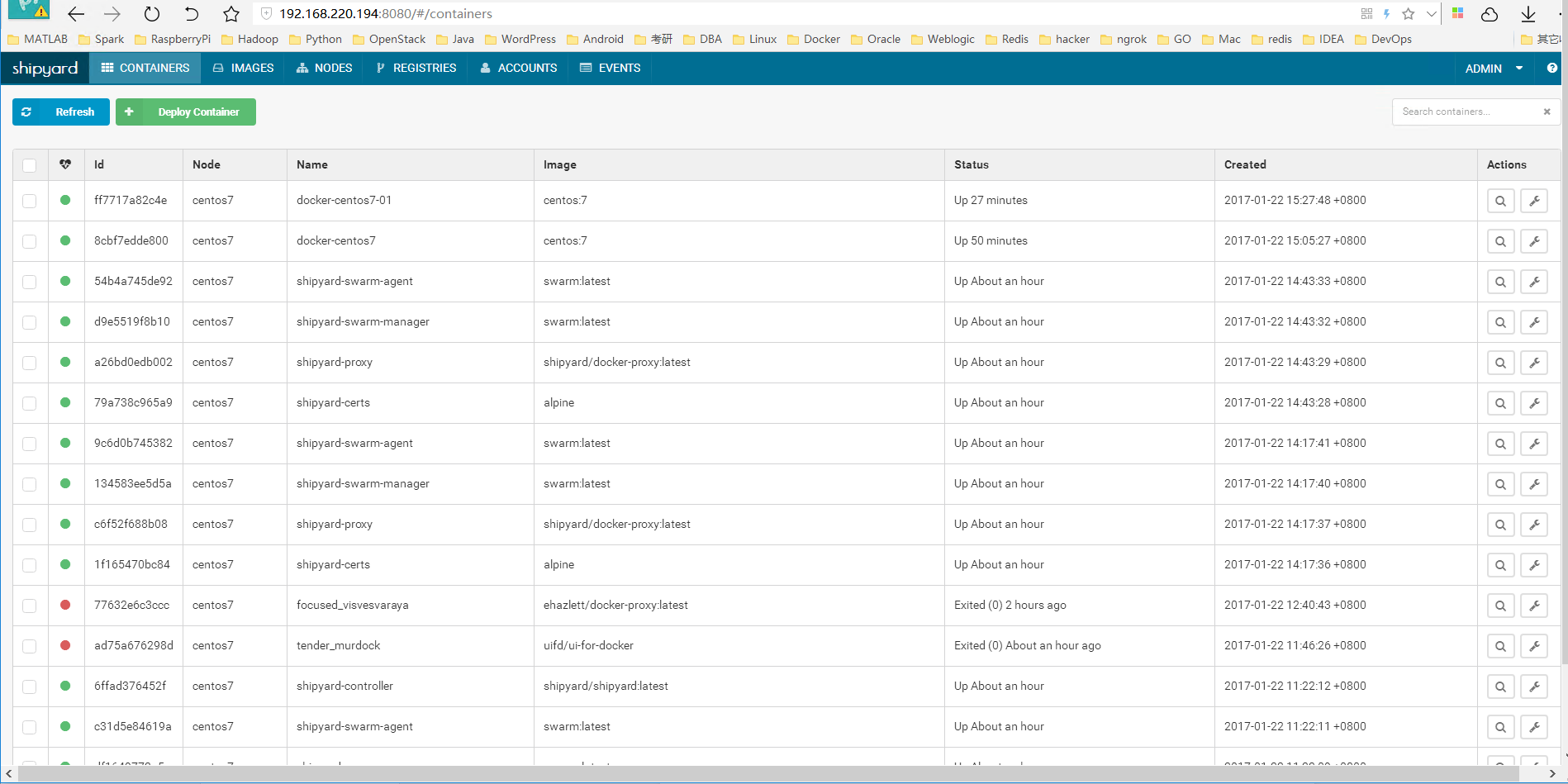Open the wrench actions for shipyard-proxy container

[x=1534, y=362]
